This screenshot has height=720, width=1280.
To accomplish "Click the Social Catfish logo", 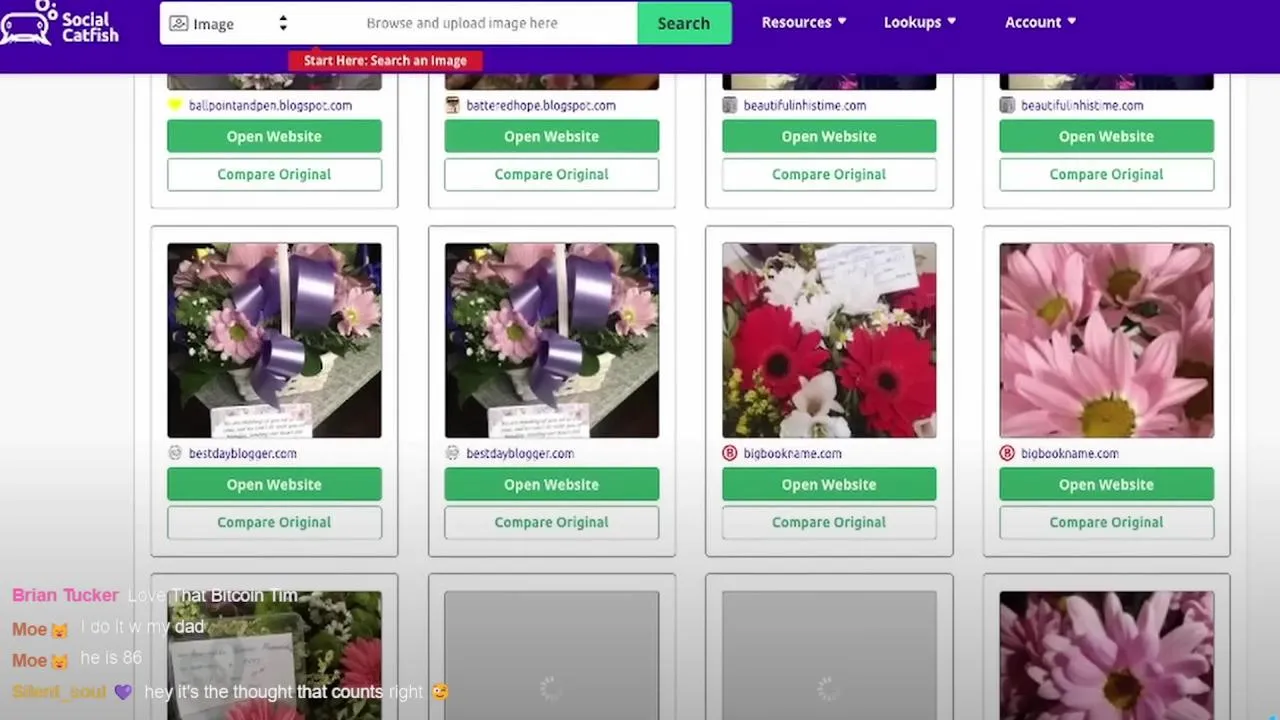I will click(60, 22).
